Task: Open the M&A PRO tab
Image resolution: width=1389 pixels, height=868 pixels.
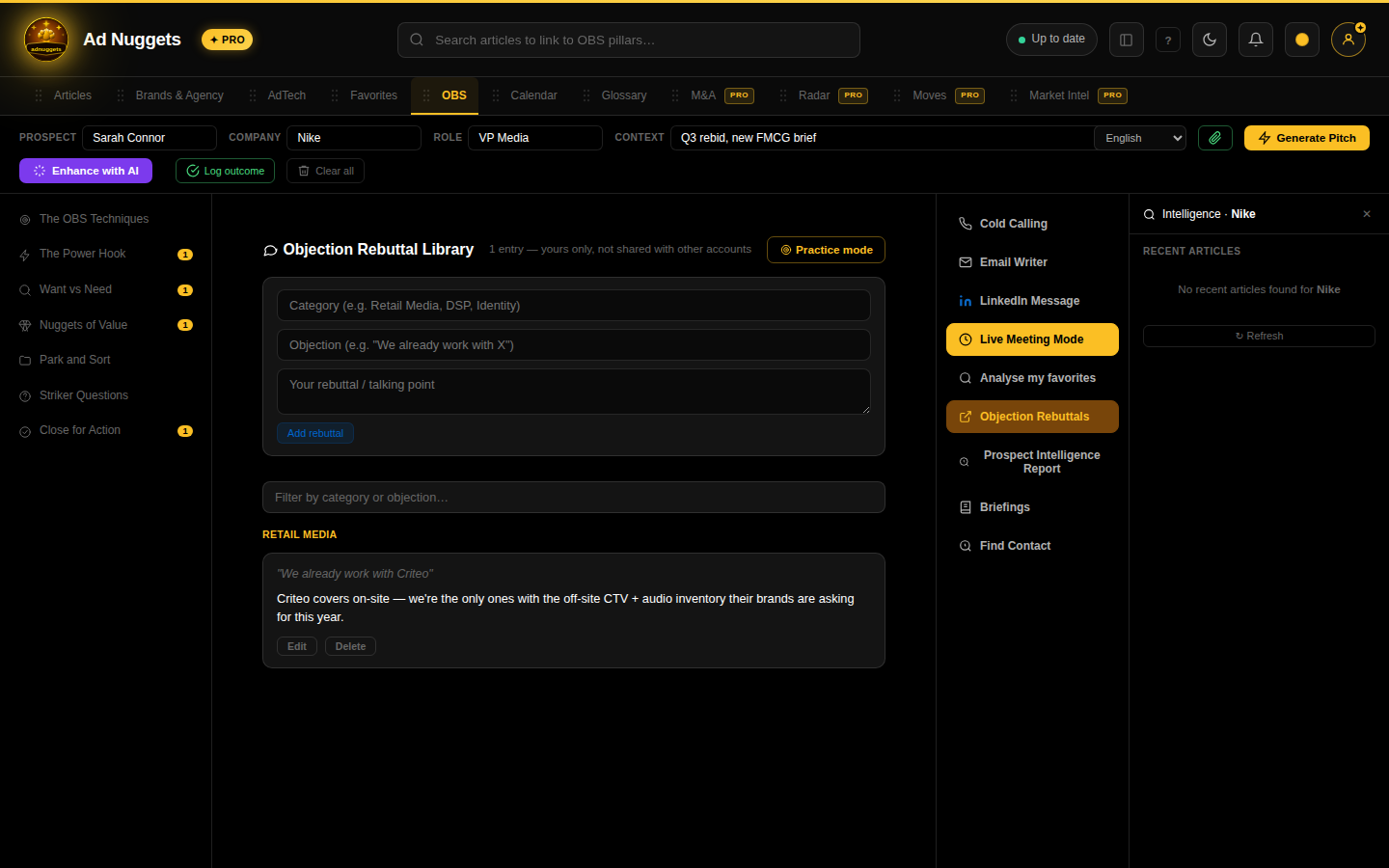Action: coord(713,95)
